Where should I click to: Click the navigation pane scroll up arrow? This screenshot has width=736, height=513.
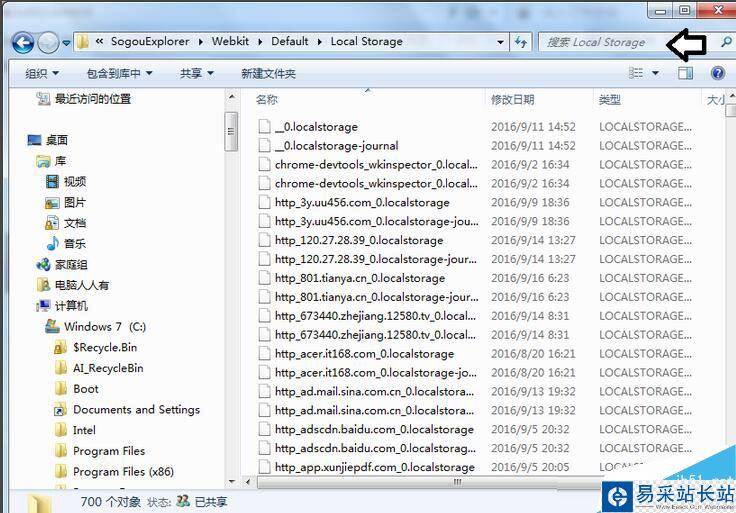coord(231,97)
